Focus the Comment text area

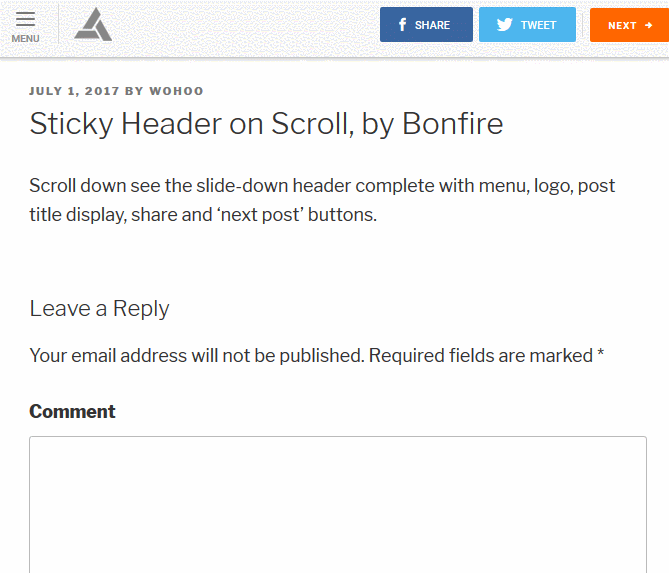[x=338, y=504]
